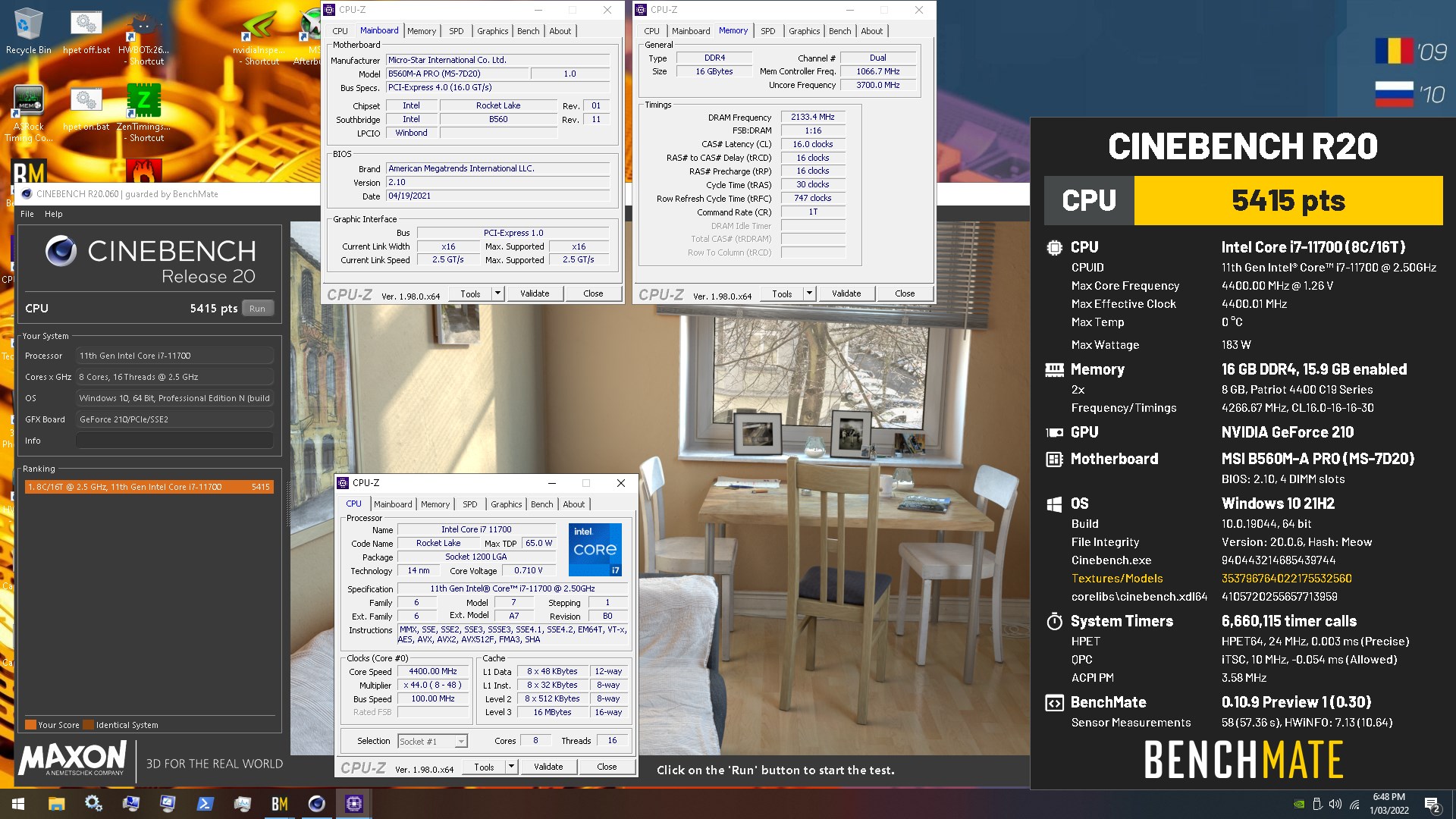The height and width of the screenshot is (819, 1456).
Task: Click the BIOS Version value 2.10
Action: click(498, 183)
